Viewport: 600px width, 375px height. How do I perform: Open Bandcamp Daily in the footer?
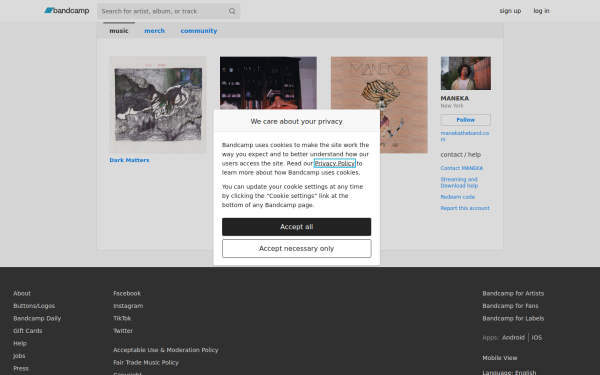tap(37, 318)
